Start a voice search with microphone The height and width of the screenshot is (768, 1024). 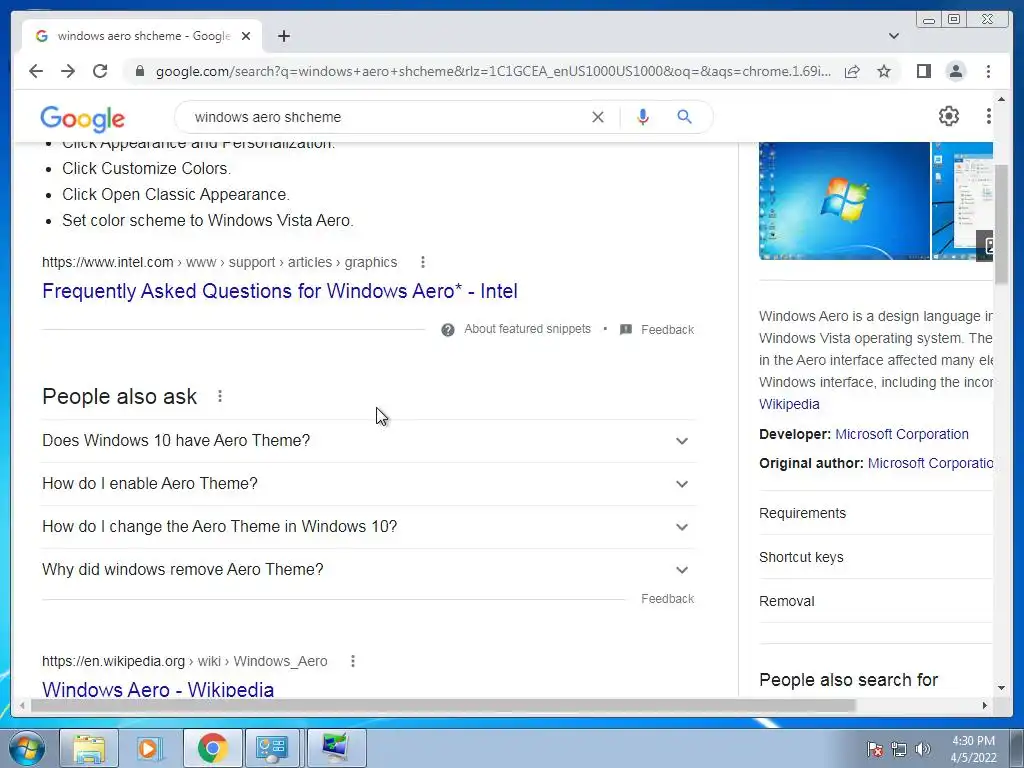tap(643, 117)
